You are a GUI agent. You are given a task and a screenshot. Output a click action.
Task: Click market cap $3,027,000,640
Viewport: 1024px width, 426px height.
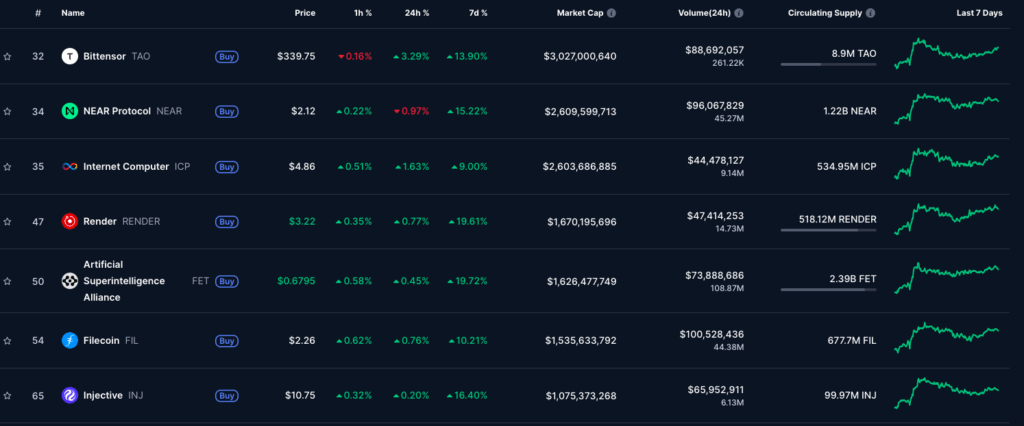pyautogui.click(x=580, y=57)
